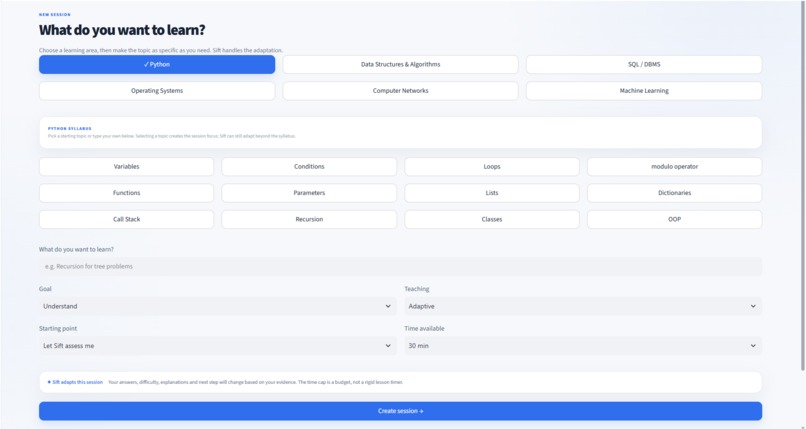Viewport: 806px width, 429px height.
Task: Click the 'NEW SESSION' label
Action: [55, 15]
